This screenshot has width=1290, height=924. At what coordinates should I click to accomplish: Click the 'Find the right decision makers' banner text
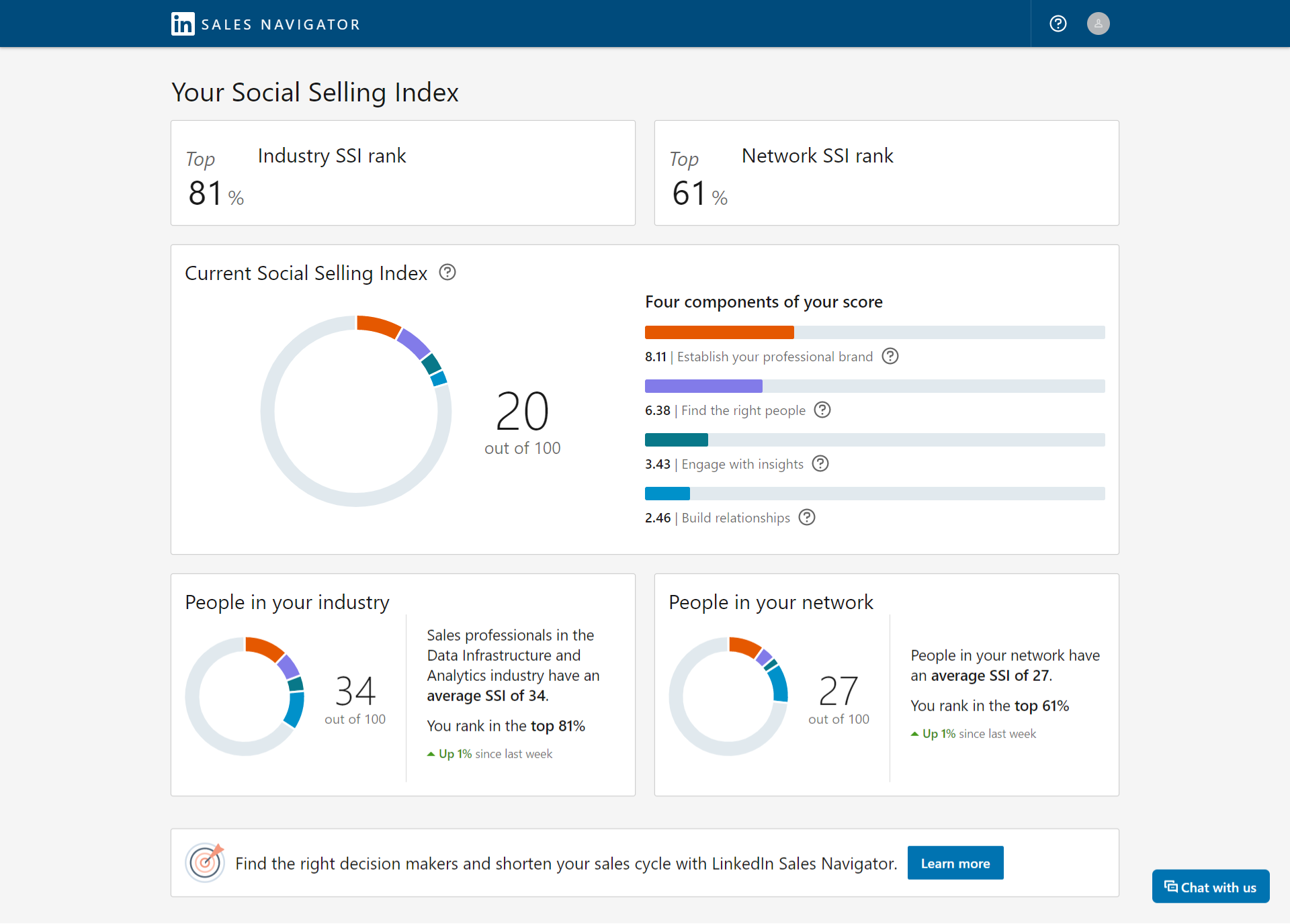coord(566,864)
